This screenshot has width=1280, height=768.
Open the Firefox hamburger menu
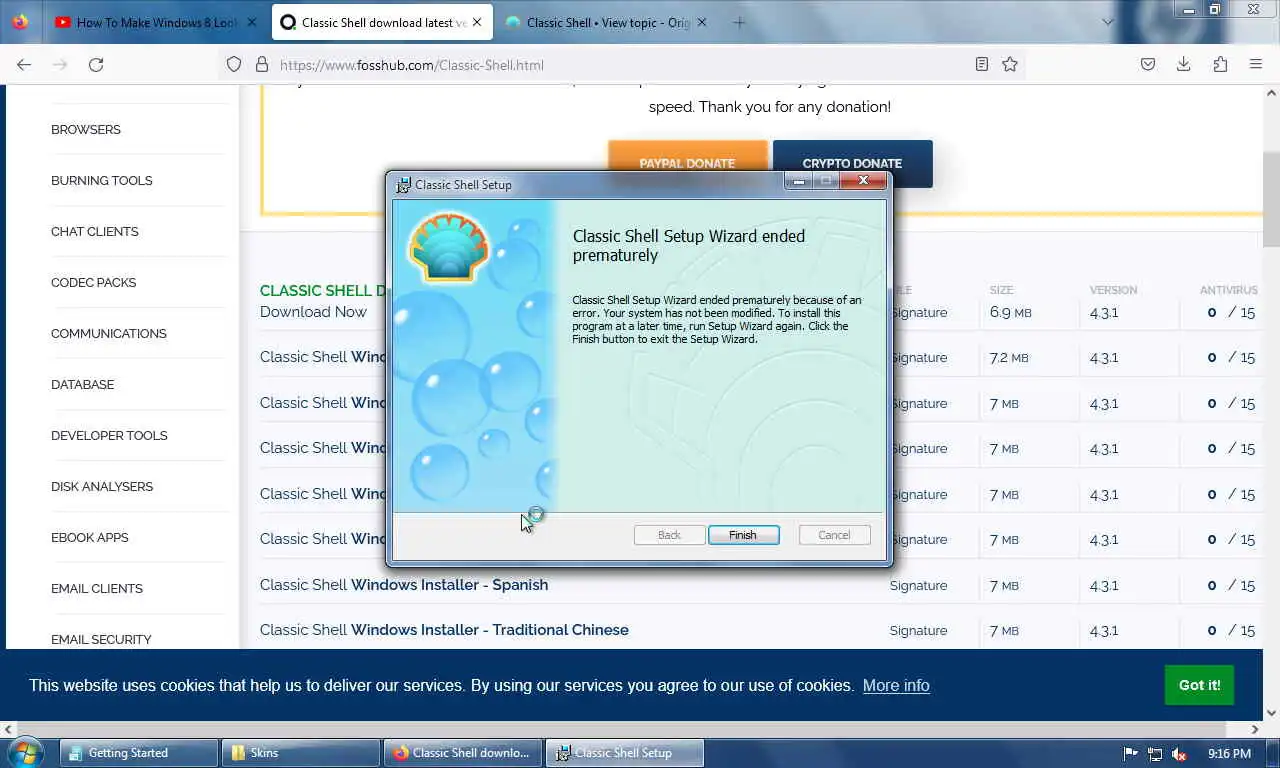[1256, 64]
